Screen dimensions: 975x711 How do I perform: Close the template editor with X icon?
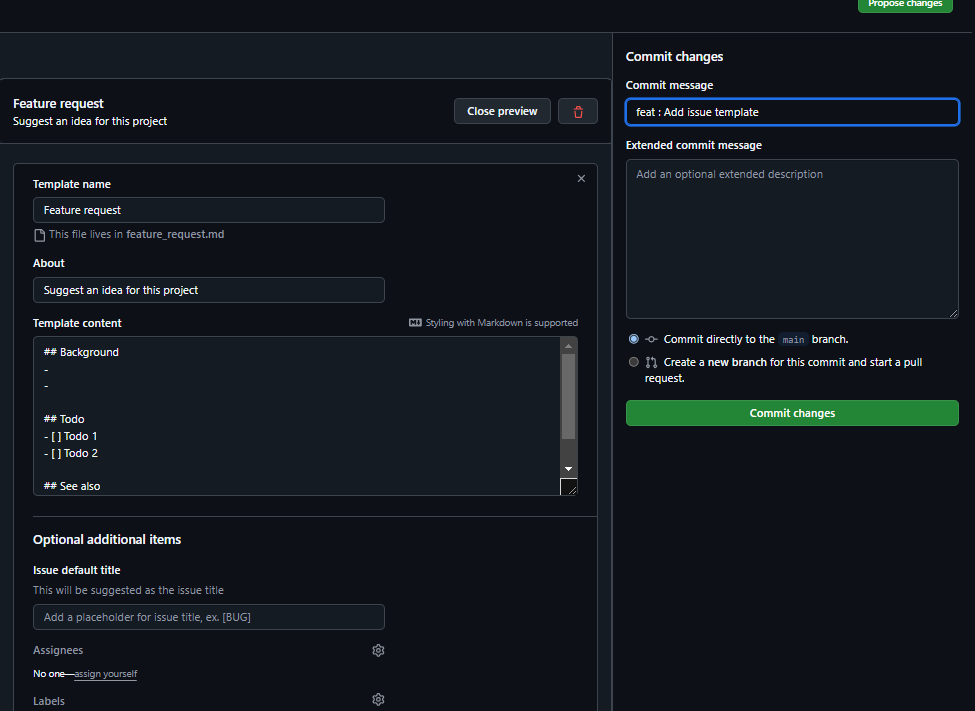581,179
